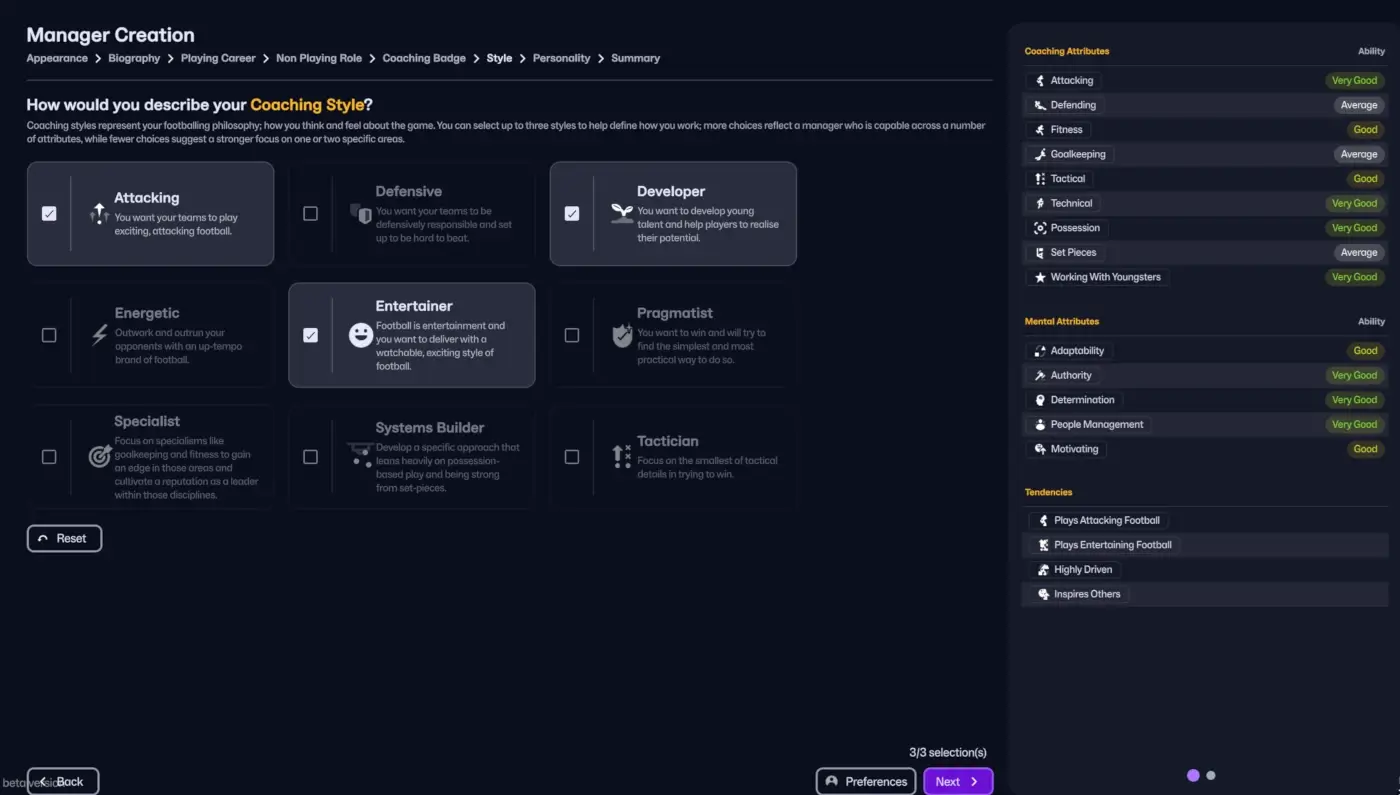Click the Energetic lightning bolt icon
The height and width of the screenshot is (795, 1400).
99,335
